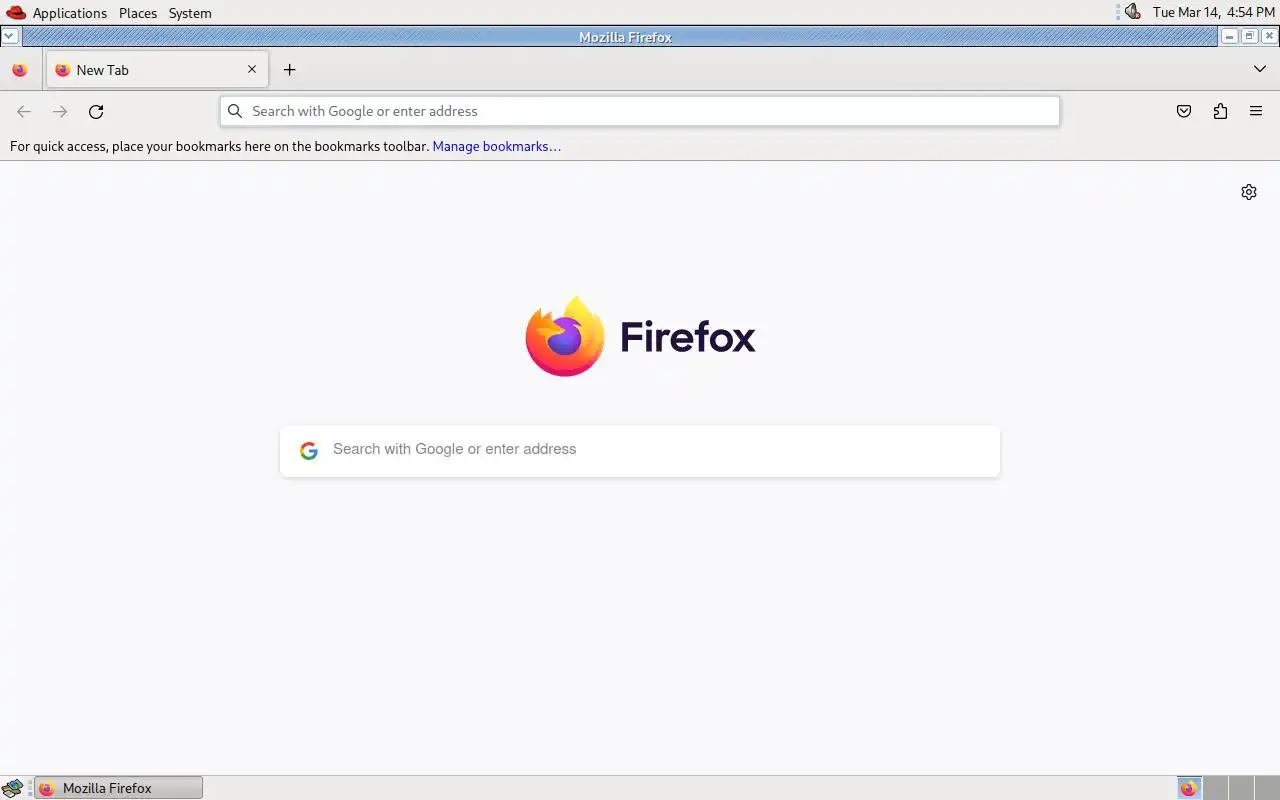Screen dimensions: 1280x800
Task: Click the Google G icon in search box
Action: pyautogui.click(x=309, y=451)
